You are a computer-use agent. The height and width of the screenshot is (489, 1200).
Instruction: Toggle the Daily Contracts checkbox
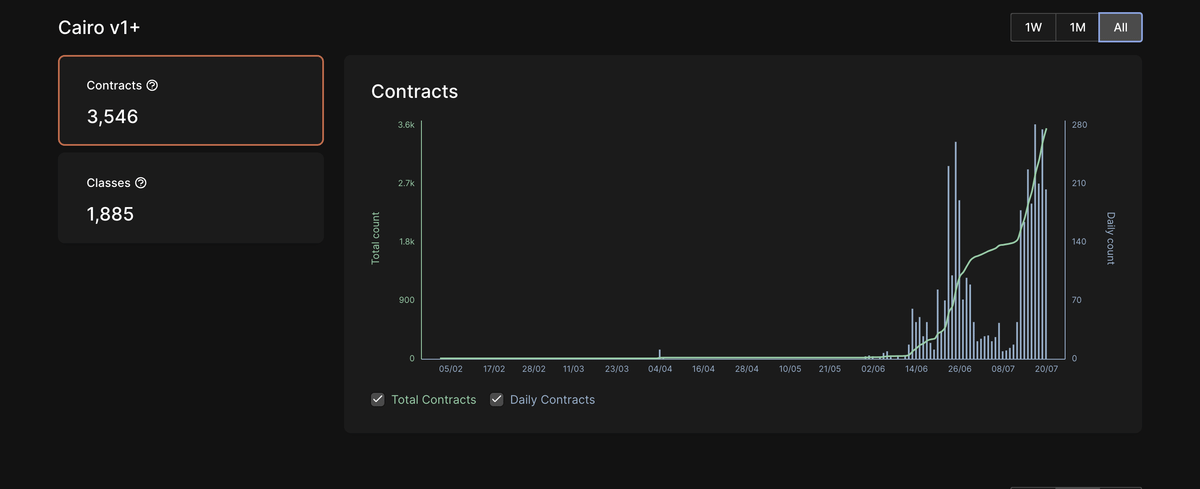497,400
